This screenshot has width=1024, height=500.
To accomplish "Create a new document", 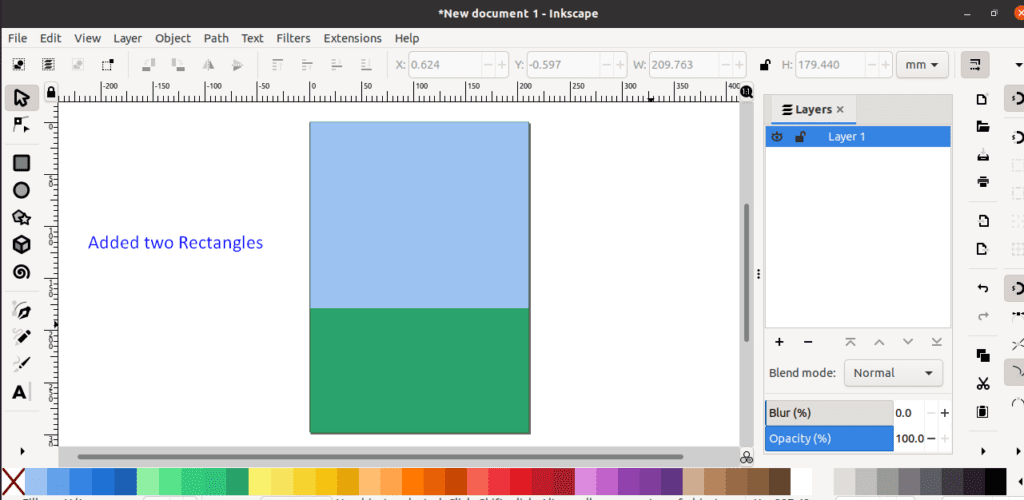I will click(982, 99).
